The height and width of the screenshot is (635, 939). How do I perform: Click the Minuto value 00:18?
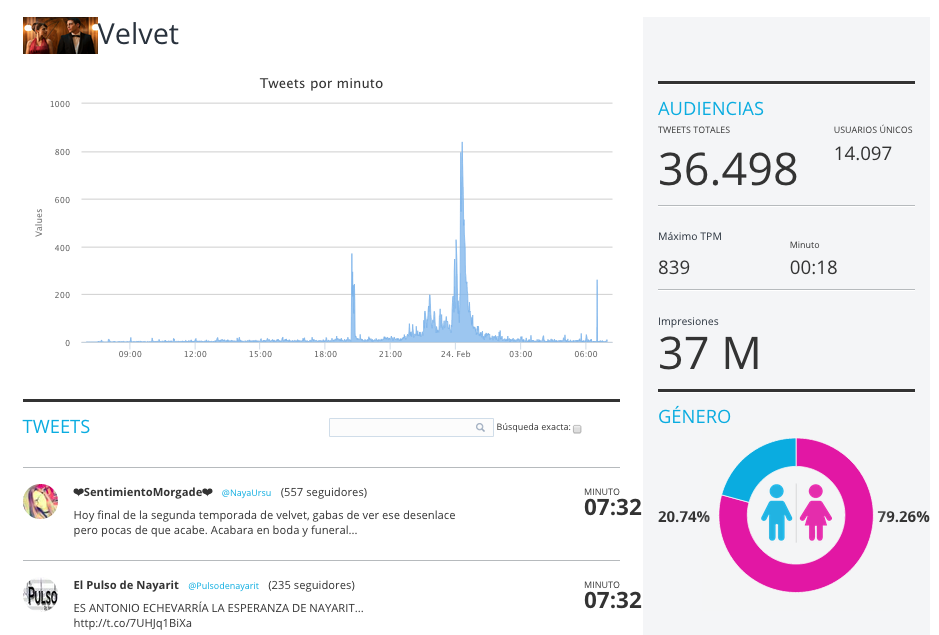813,267
